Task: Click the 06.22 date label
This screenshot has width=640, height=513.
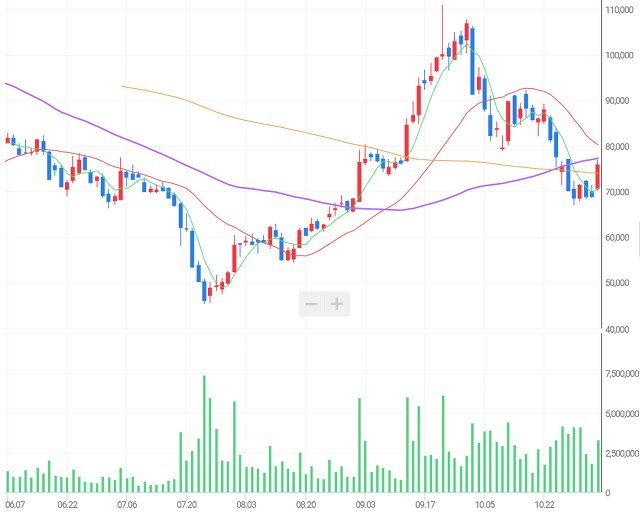Action: (68, 505)
